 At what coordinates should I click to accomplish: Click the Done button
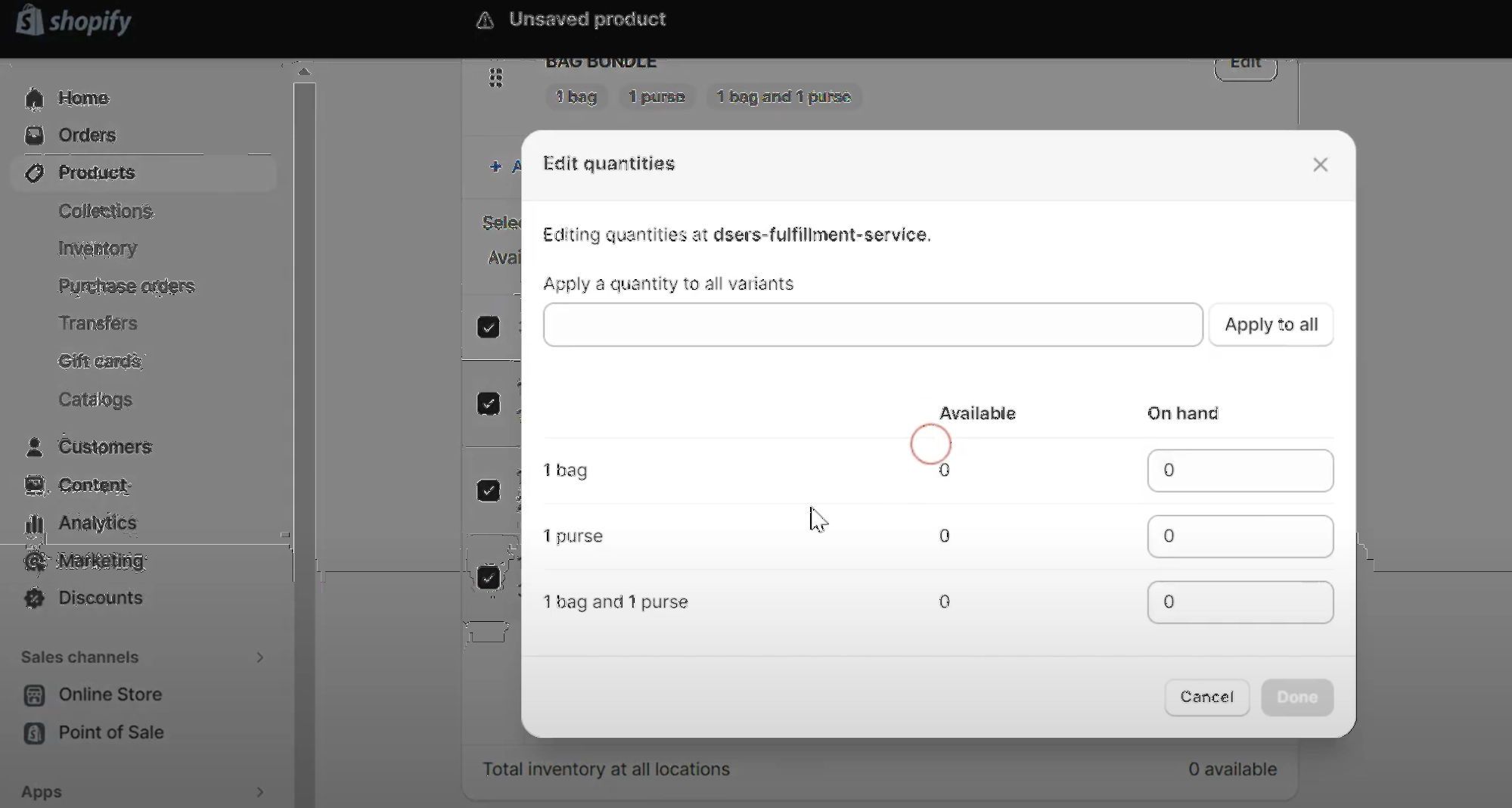click(x=1297, y=697)
